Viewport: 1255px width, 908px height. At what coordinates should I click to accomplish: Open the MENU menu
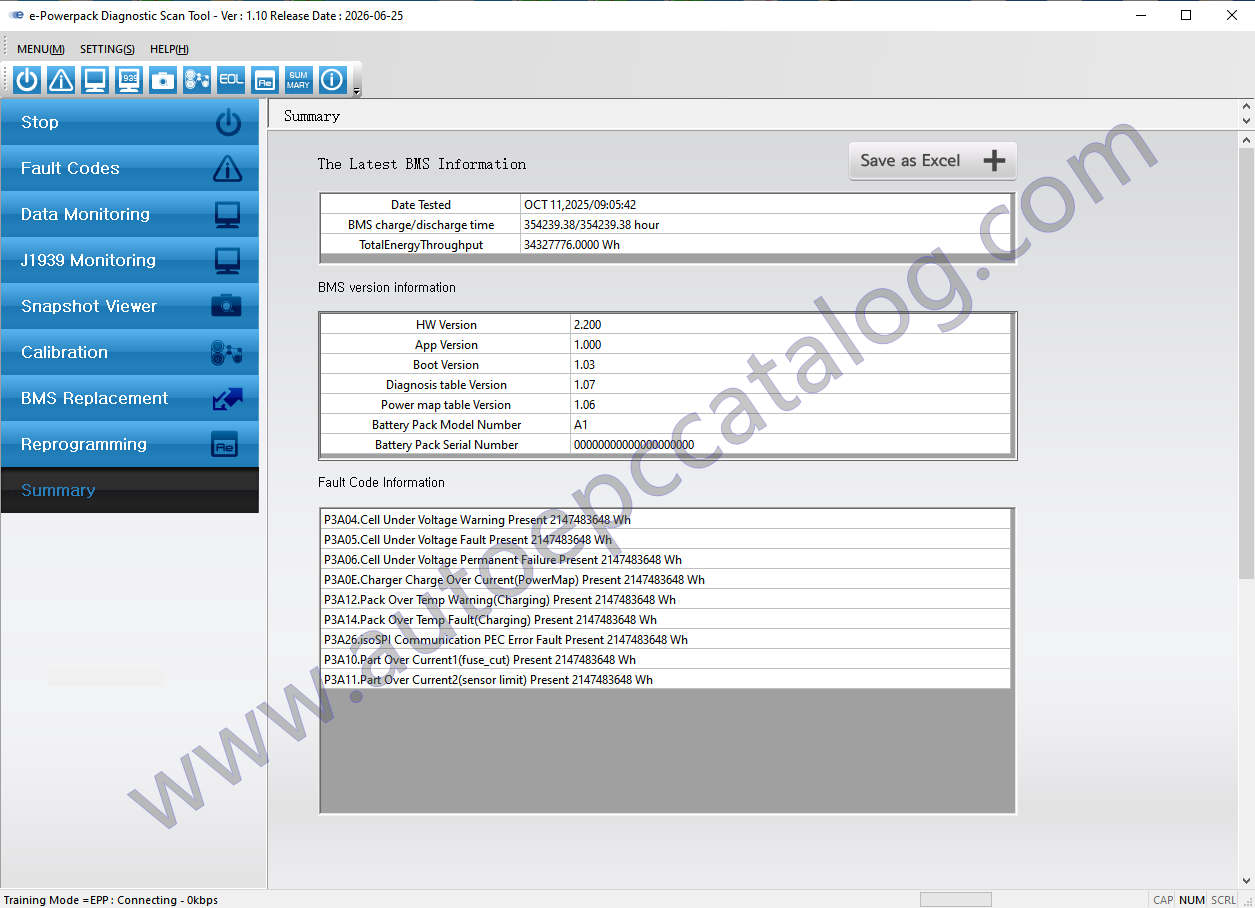point(41,49)
